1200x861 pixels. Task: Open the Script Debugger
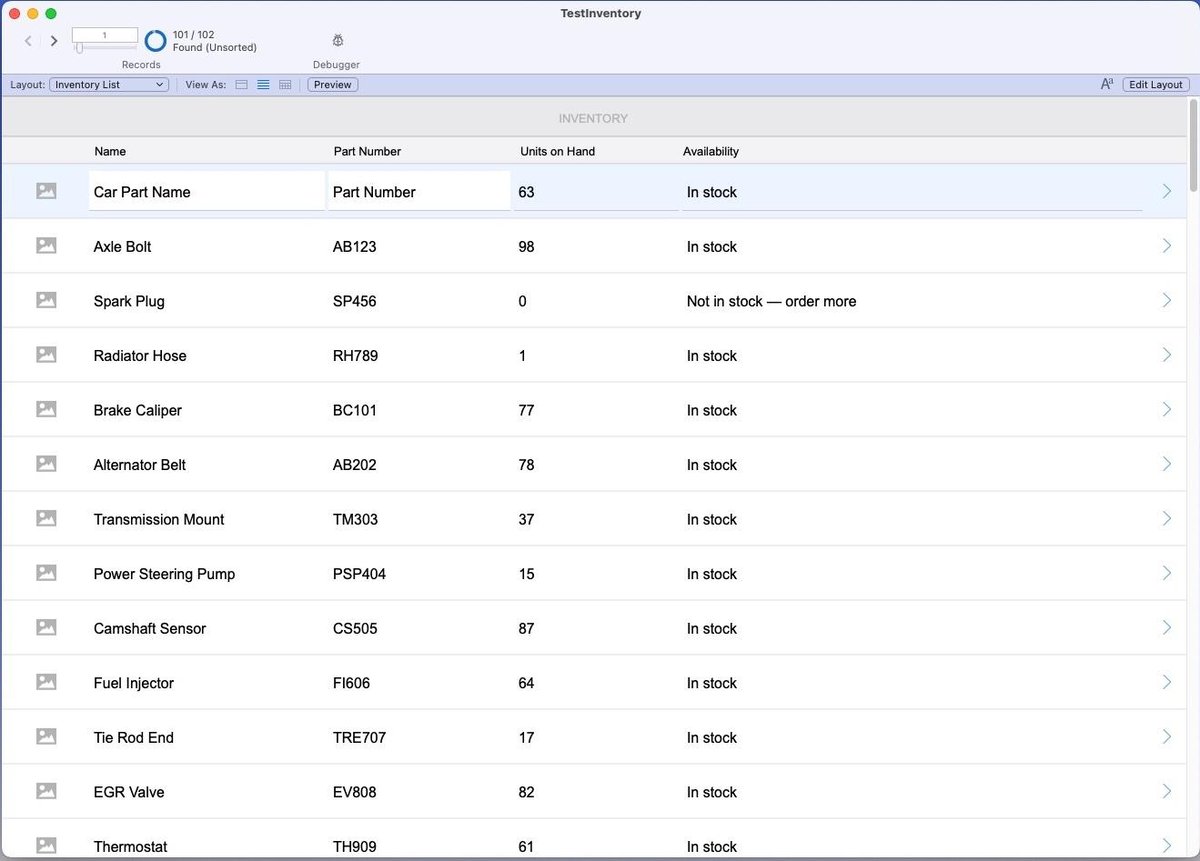(x=336, y=40)
